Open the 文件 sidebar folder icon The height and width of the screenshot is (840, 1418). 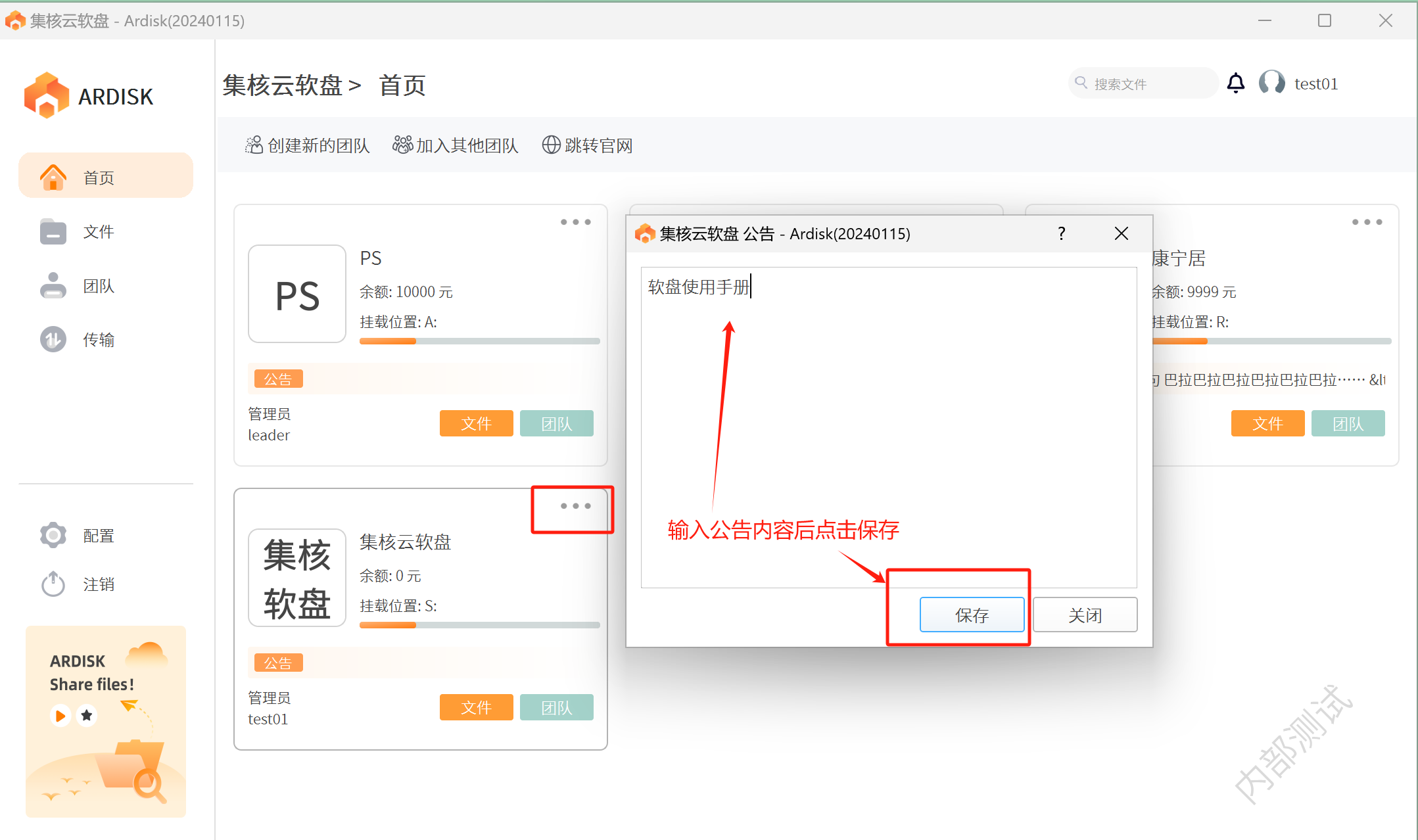pos(53,231)
